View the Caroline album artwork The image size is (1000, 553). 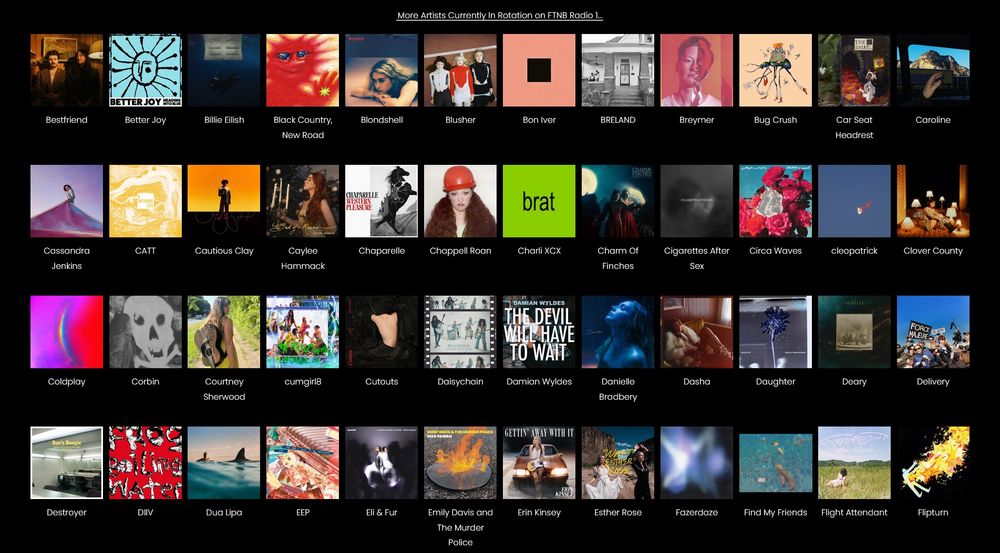point(933,70)
